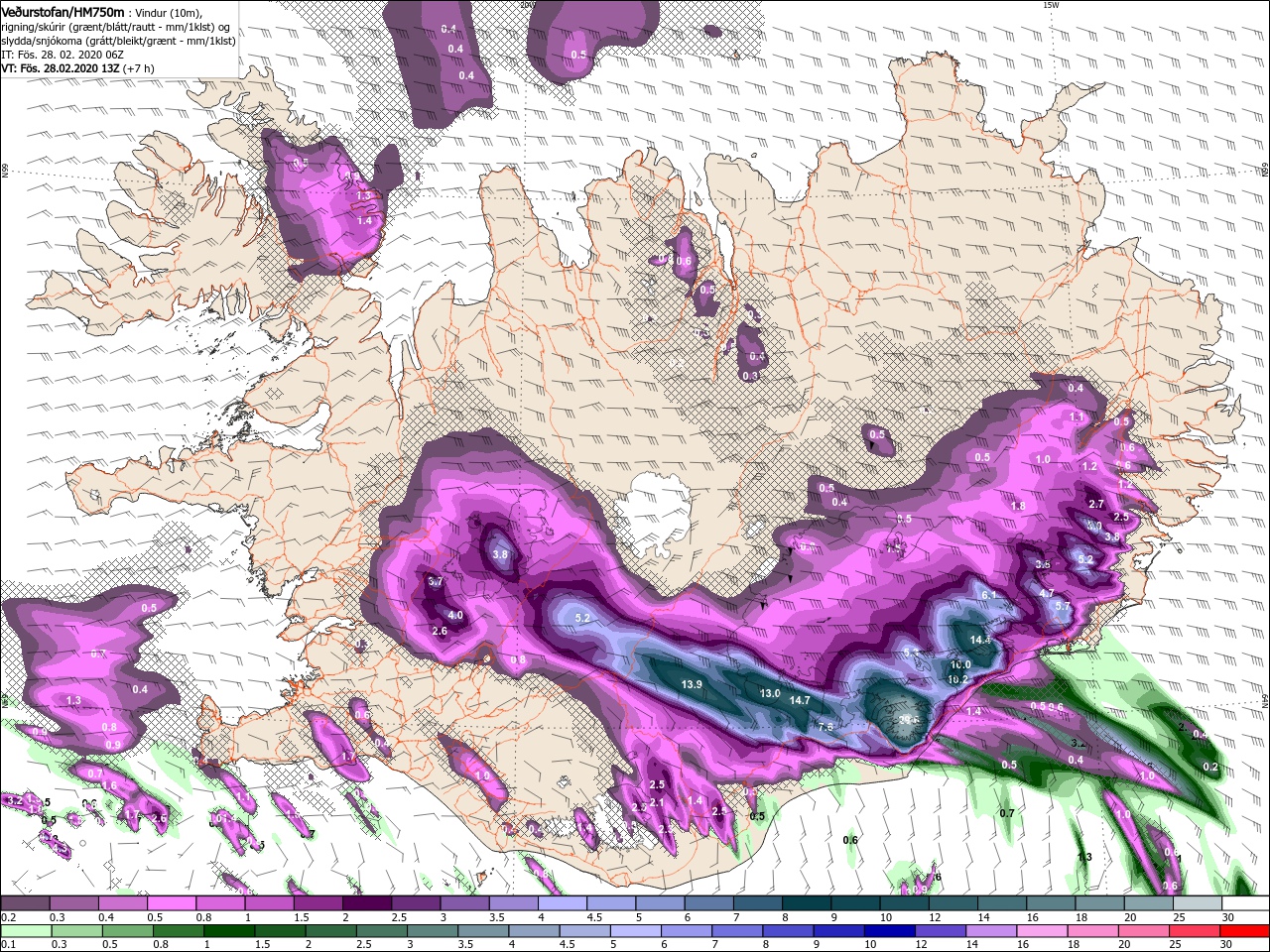Click the darkest purple swatch between 2 and 2.5
Viewport: 1270px width, 952px height.
click(365, 903)
